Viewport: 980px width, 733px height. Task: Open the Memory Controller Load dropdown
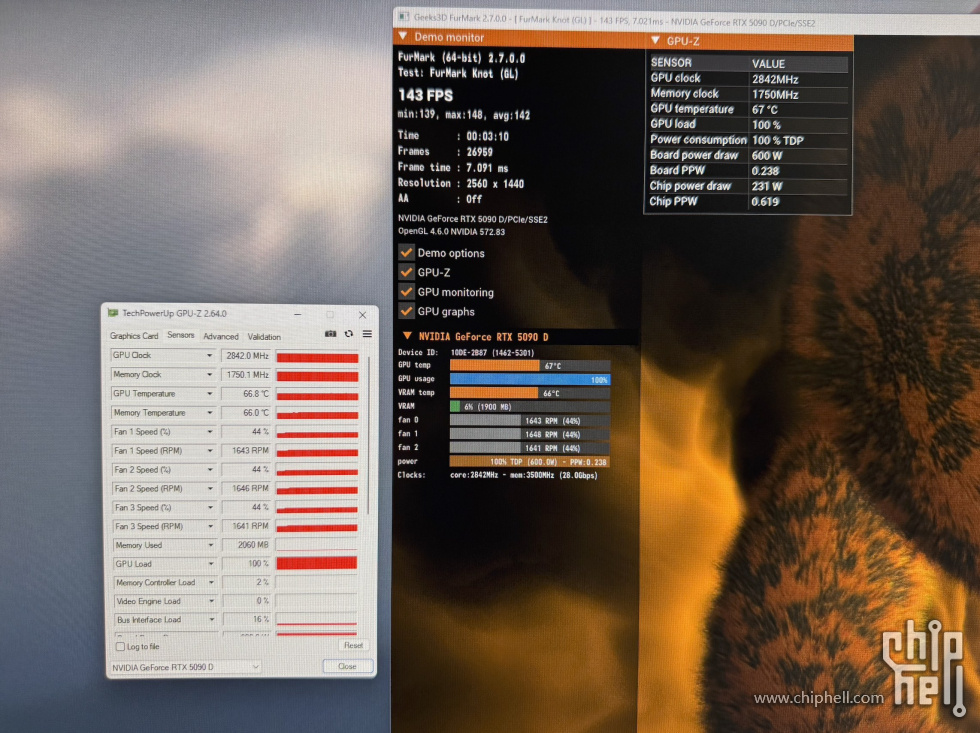[211, 582]
